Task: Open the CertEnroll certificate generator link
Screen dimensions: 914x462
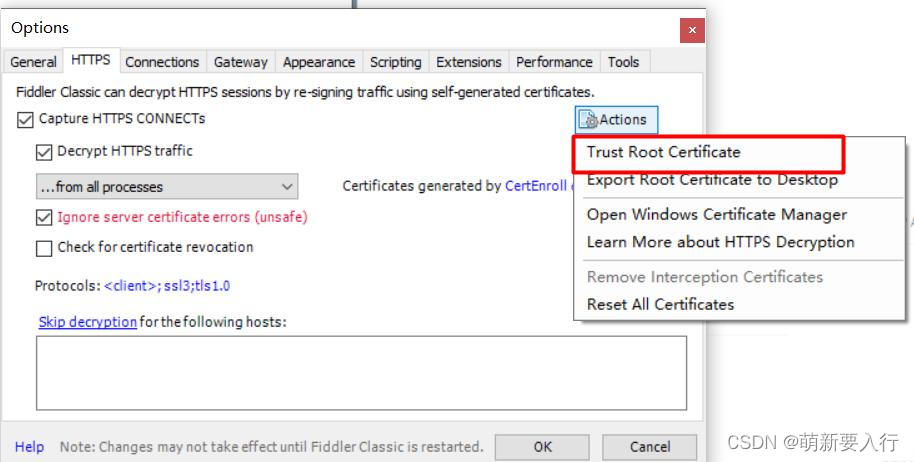Action: (x=536, y=186)
